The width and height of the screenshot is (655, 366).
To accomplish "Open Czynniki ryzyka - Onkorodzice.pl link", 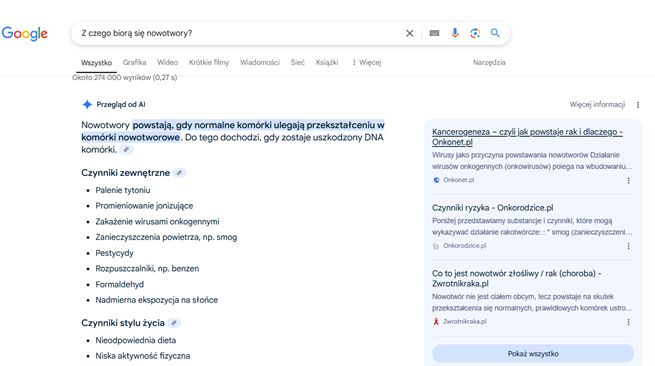I will tap(493, 208).
